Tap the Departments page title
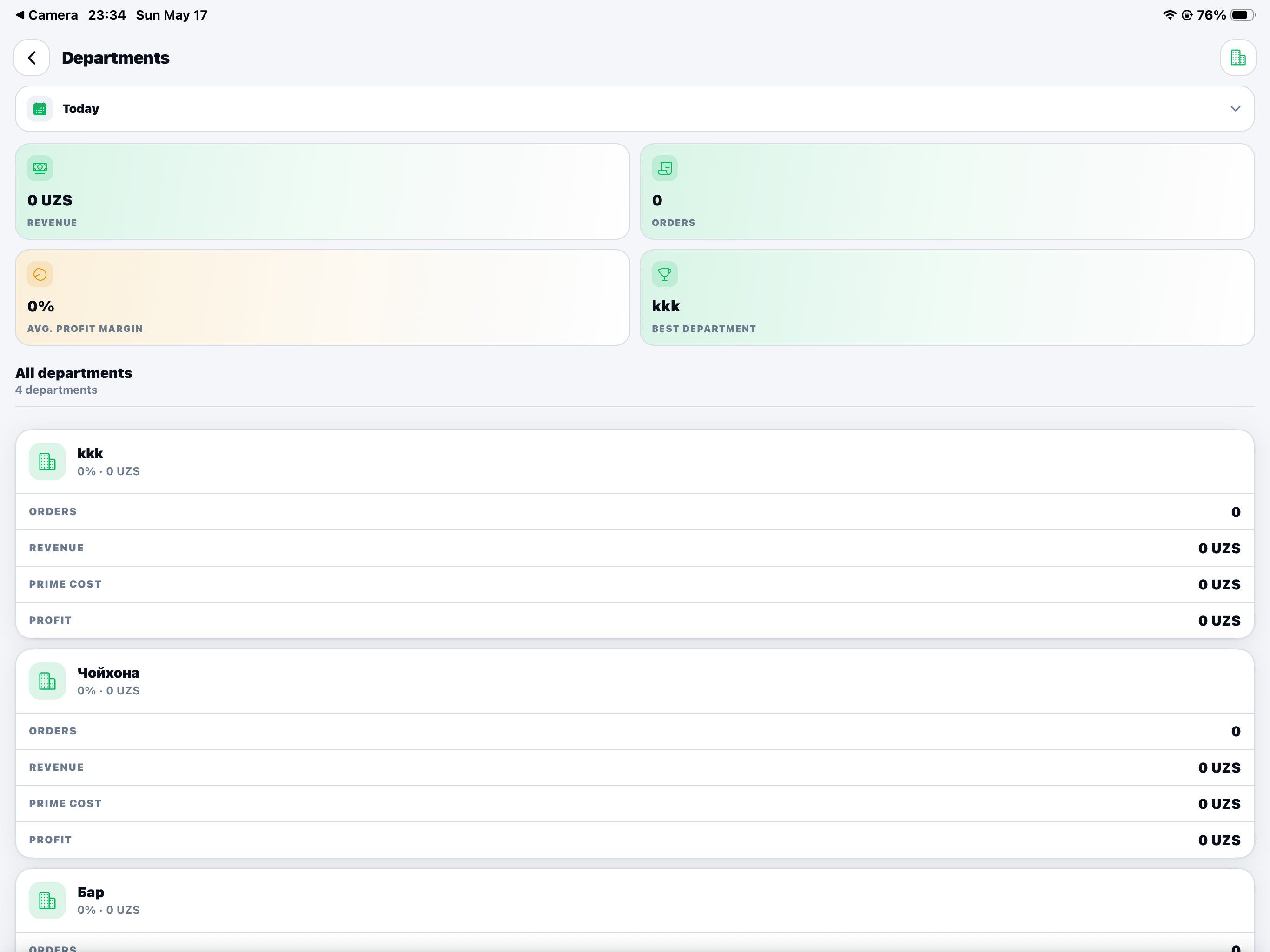1270x952 pixels. point(115,58)
